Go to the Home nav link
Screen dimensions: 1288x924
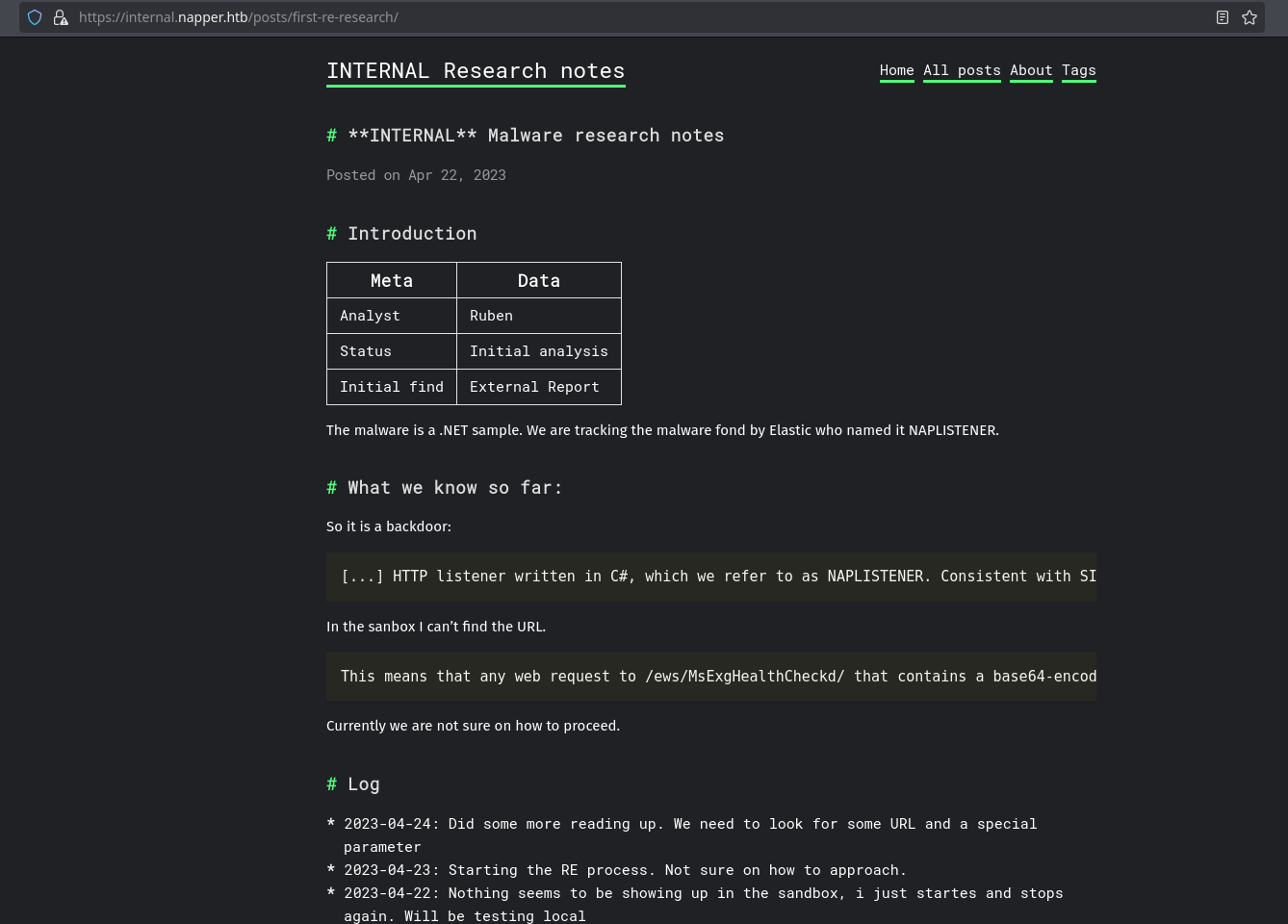click(896, 70)
